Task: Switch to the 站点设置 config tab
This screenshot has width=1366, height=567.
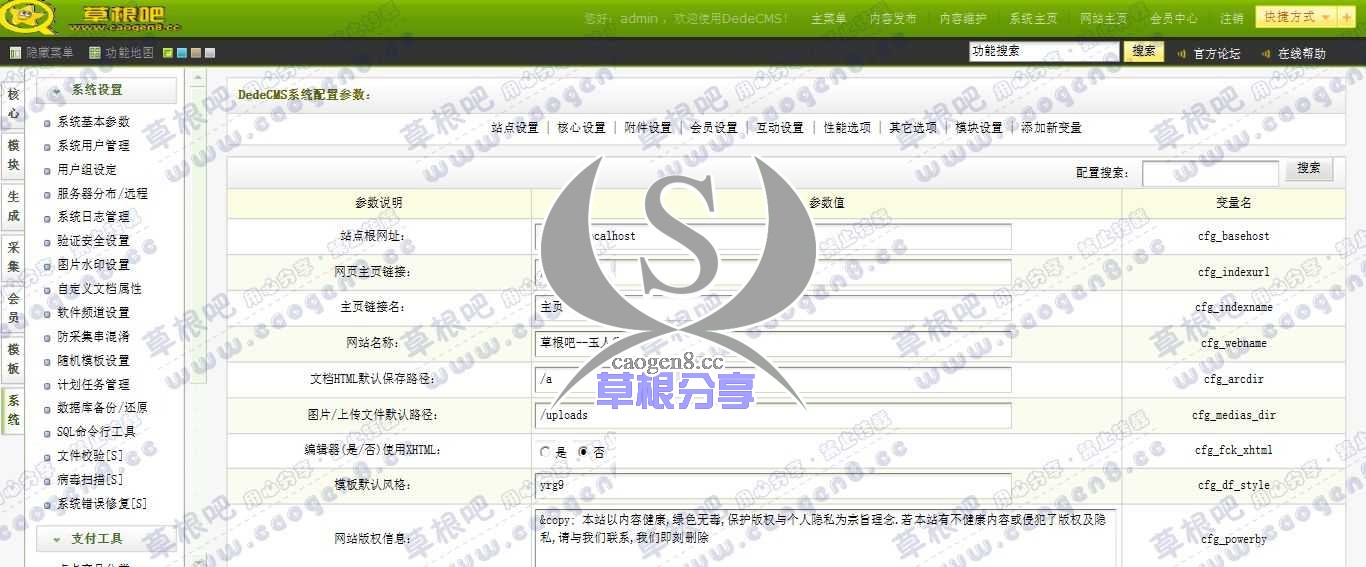Action: [515, 128]
